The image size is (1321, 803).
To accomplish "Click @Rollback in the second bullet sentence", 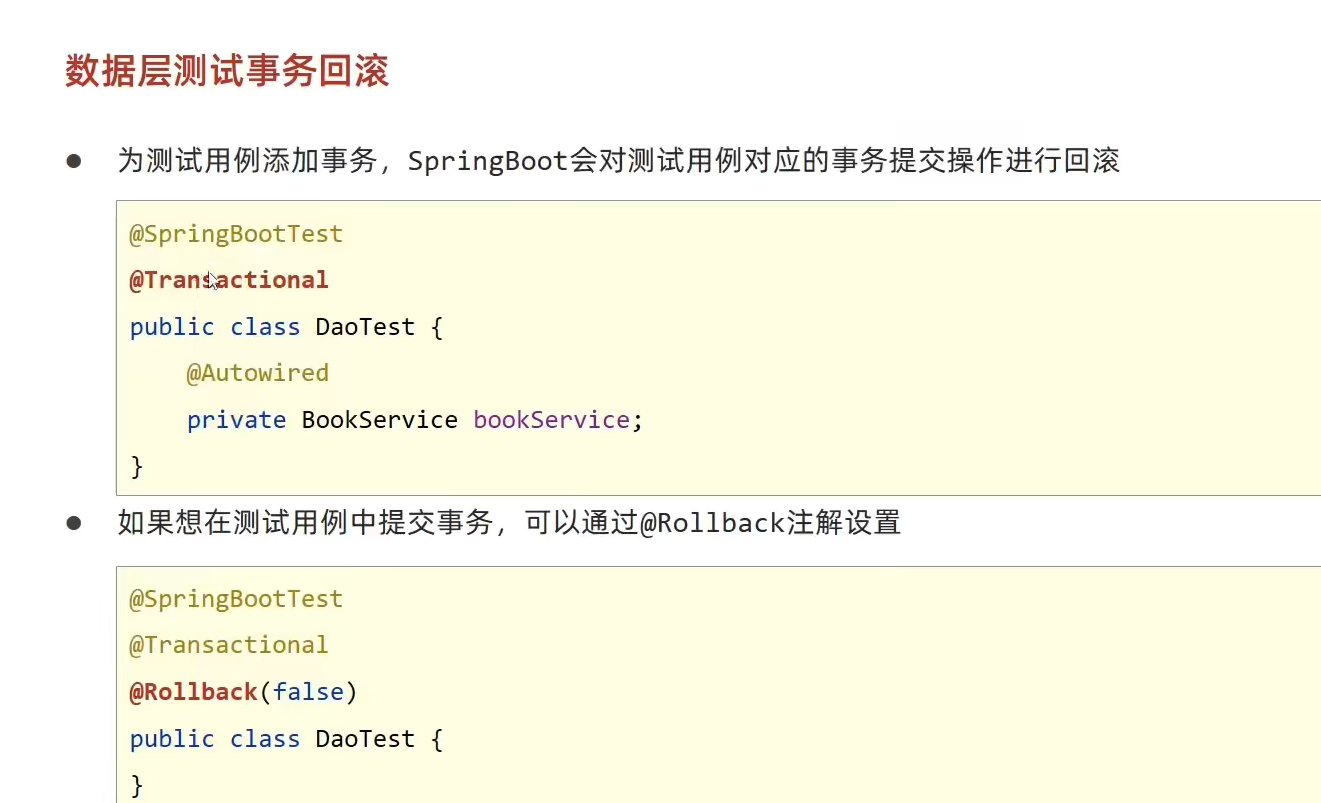I will [x=711, y=523].
